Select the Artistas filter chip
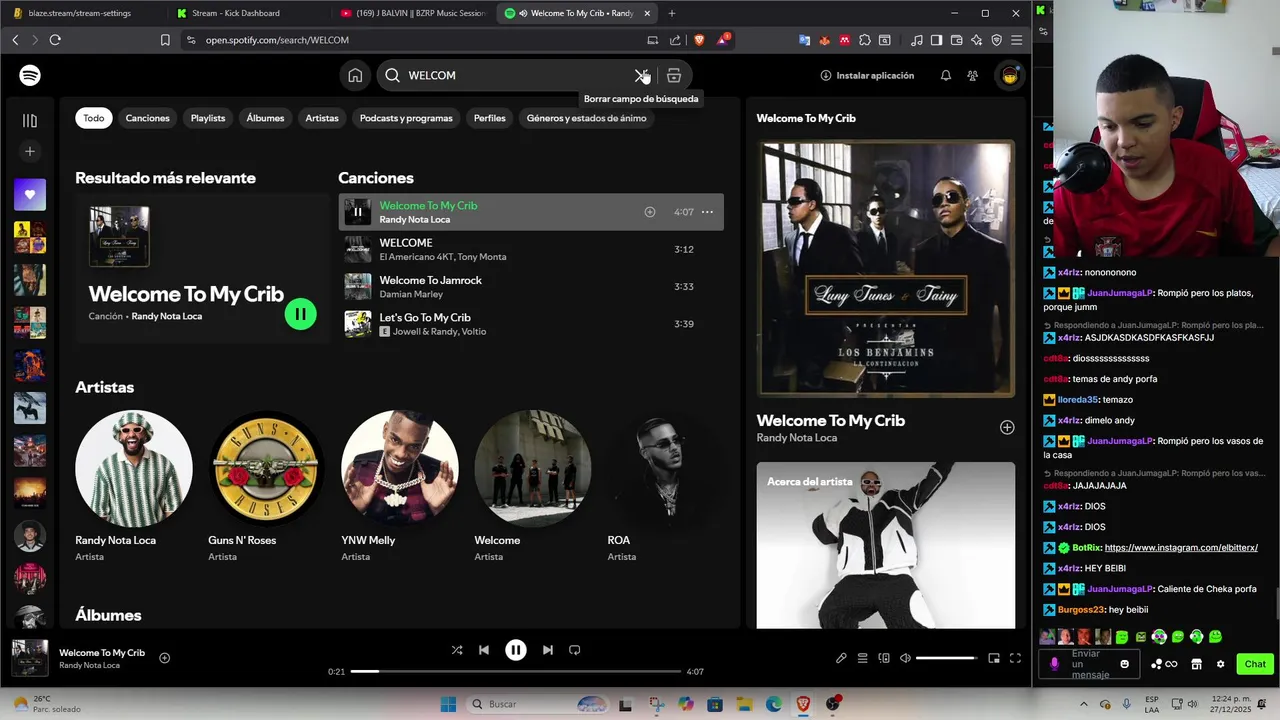The width and height of the screenshot is (1280, 720). (322, 118)
